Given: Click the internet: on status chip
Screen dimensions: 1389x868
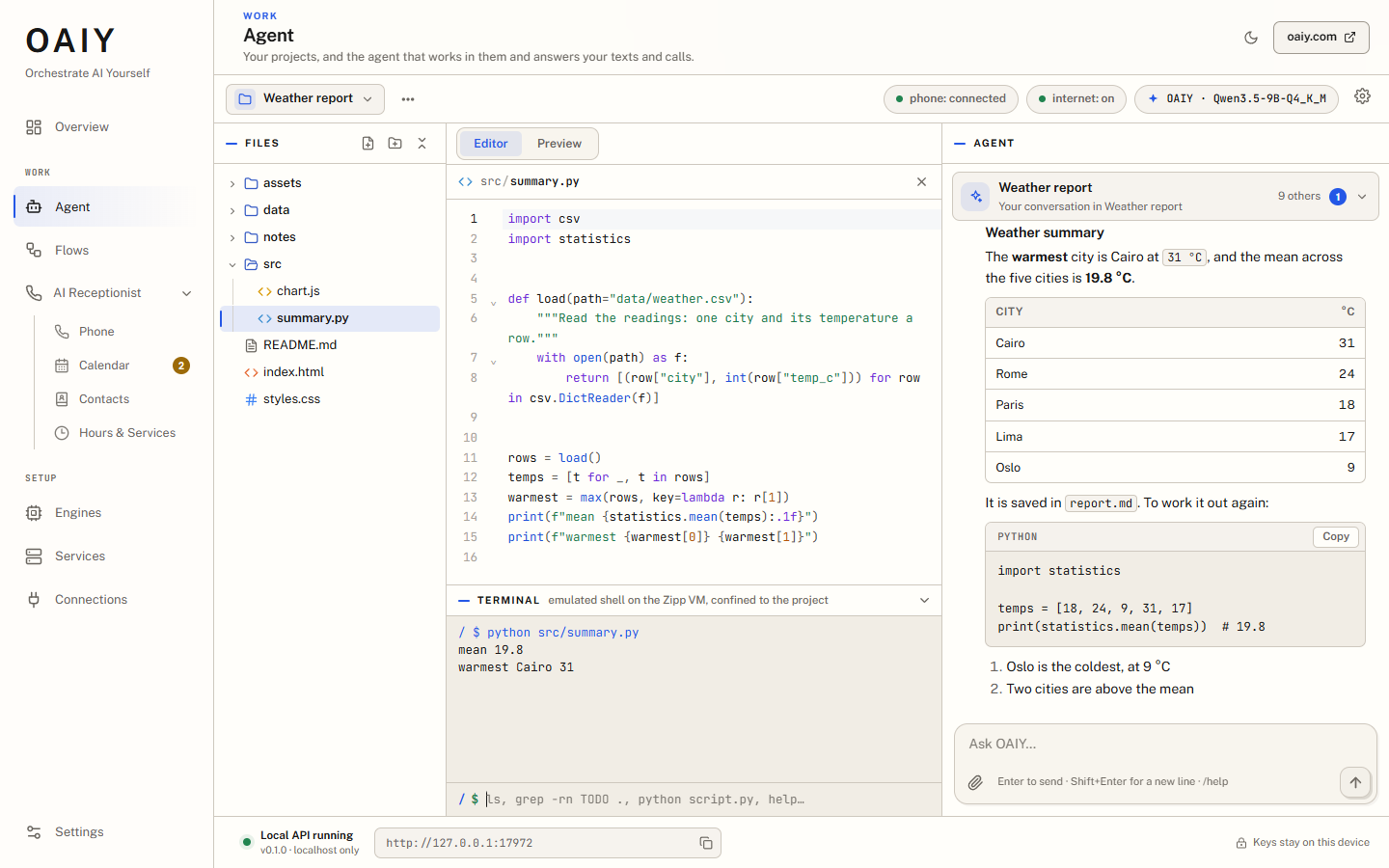Looking at the screenshot, I should coord(1076,98).
